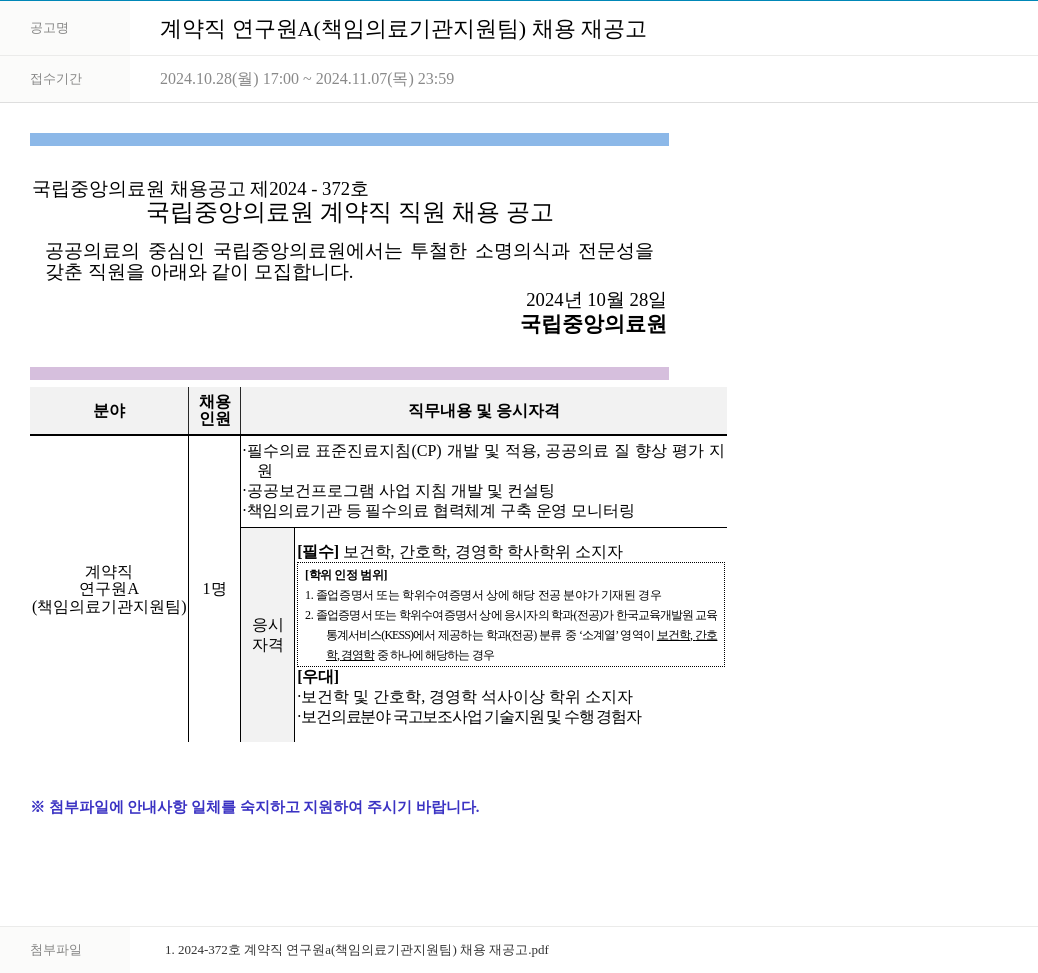The height and width of the screenshot is (973, 1038).
Task: Click the '공고명' label
Action: tap(50, 28)
